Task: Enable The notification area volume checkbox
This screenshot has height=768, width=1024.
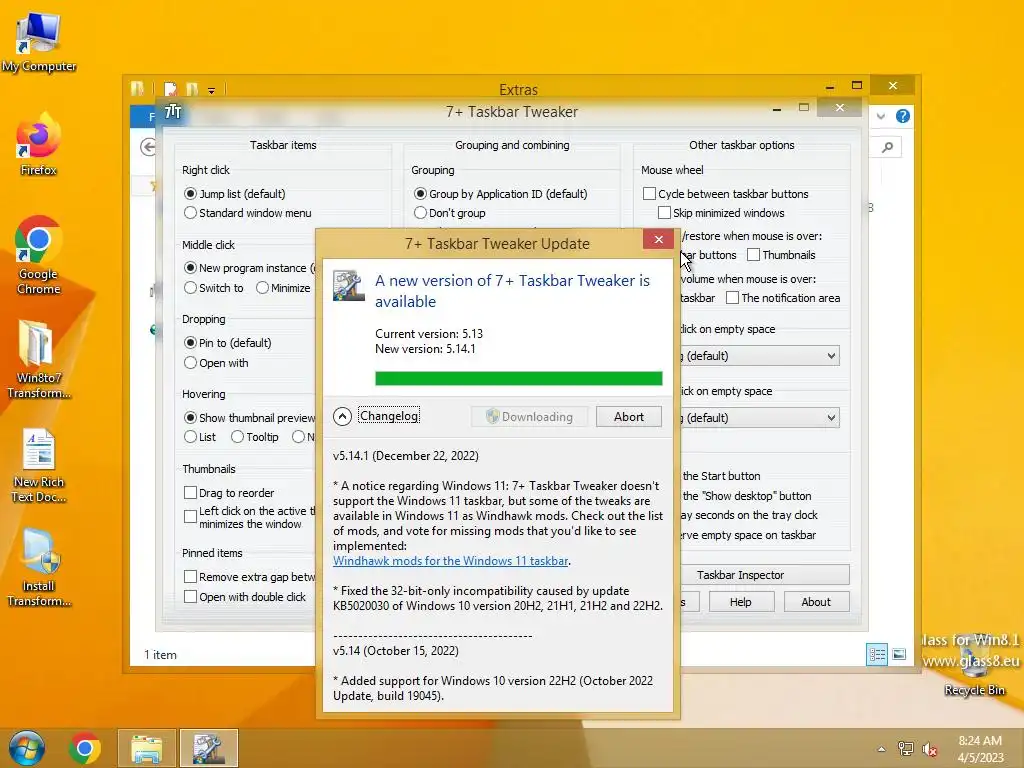Action: point(732,298)
